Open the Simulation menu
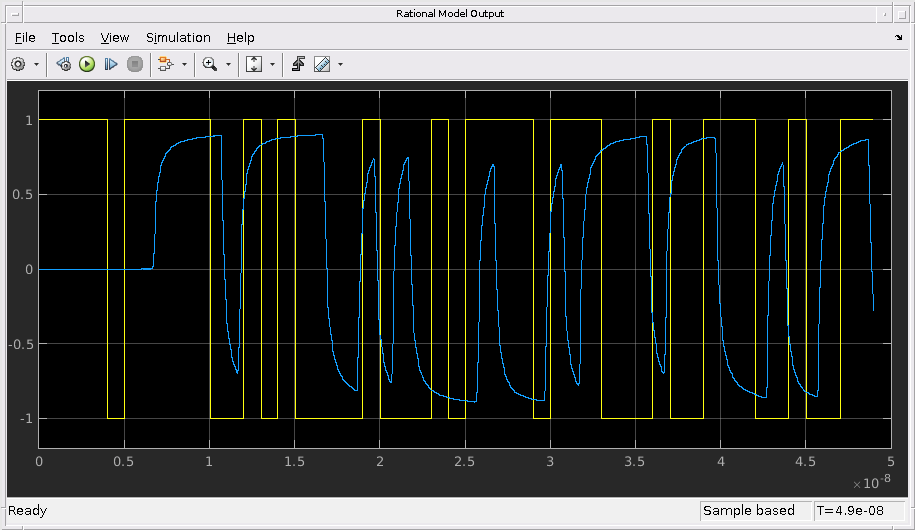Image resolution: width=915 pixels, height=530 pixels. click(x=178, y=37)
